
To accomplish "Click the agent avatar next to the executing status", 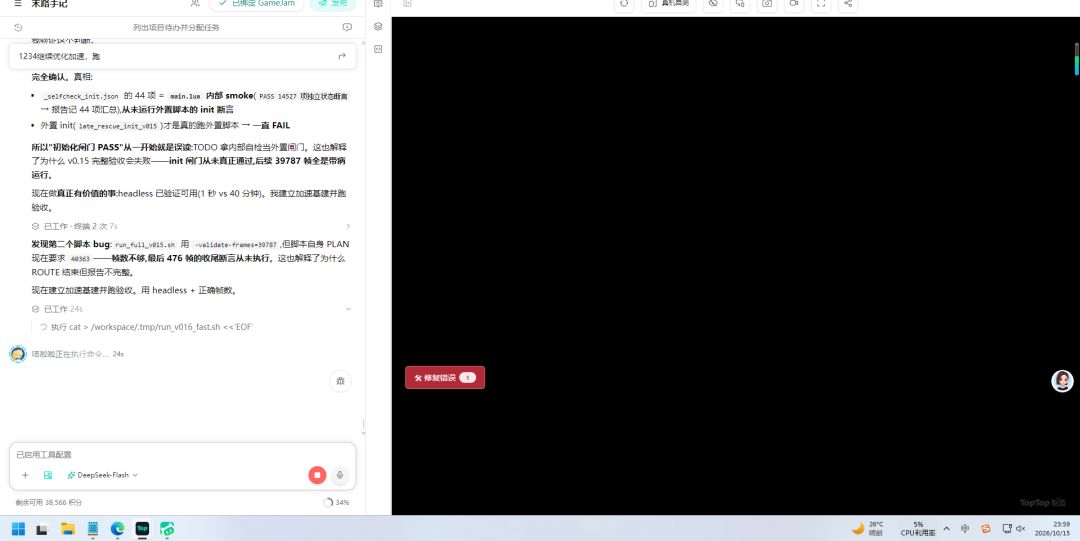I will click(x=18, y=354).
